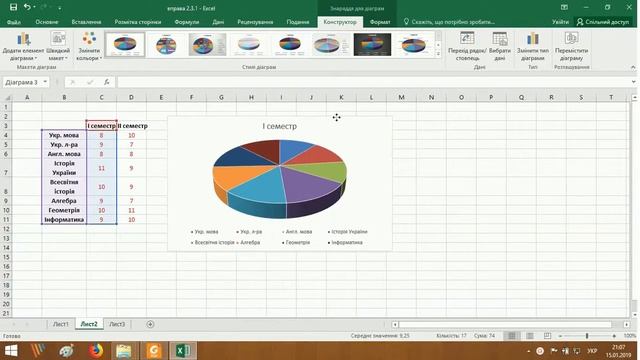Switch to the Основне tab
This screenshot has width=640, height=360.
[x=47, y=22]
